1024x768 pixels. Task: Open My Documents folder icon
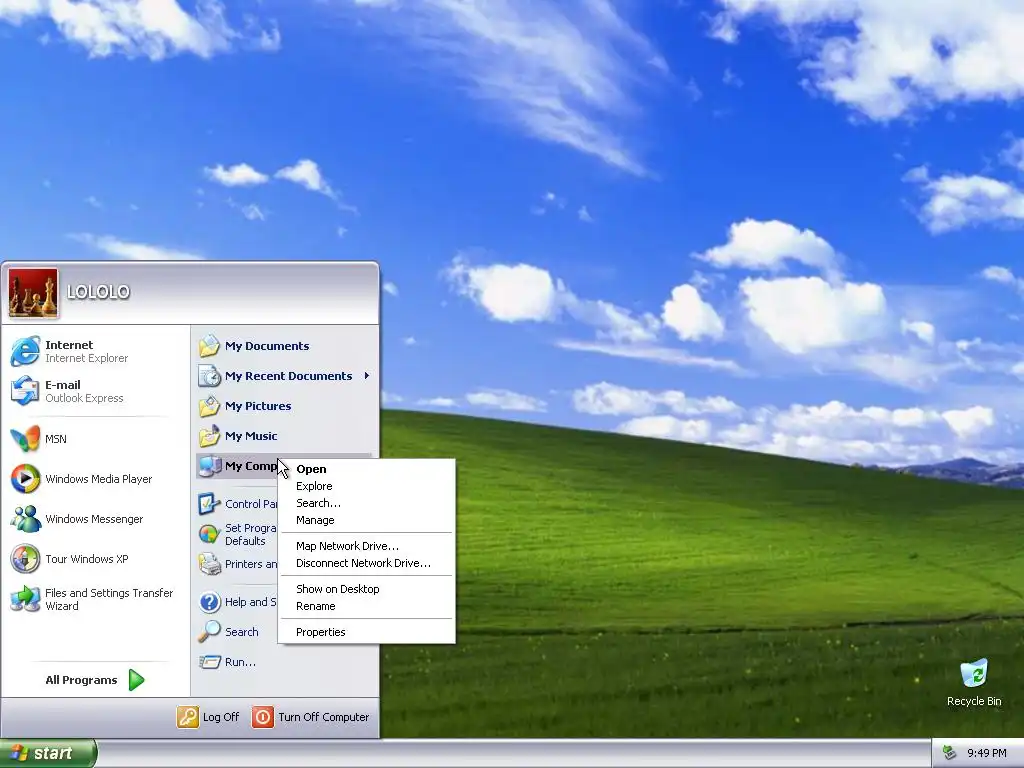pos(210,345)
